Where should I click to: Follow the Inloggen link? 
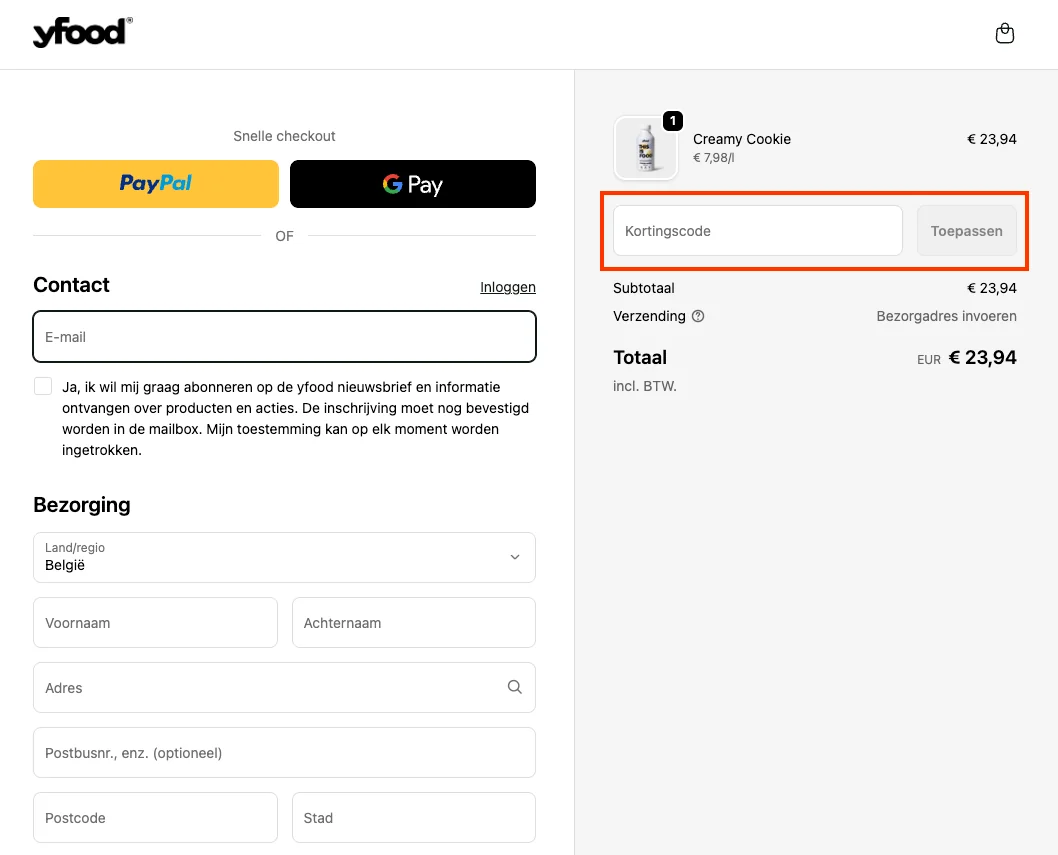(x=507, y=287)
